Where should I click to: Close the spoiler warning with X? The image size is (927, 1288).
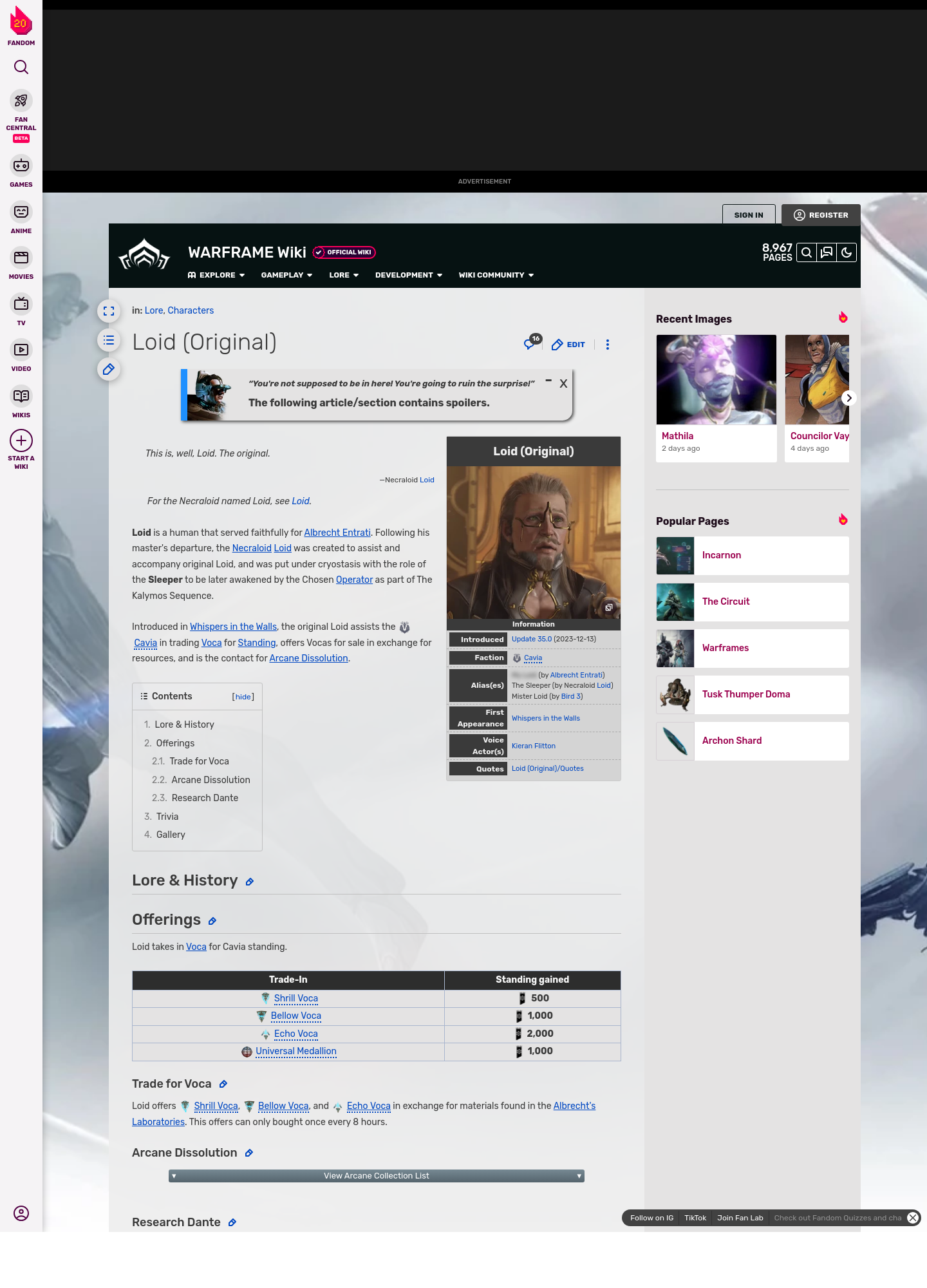(563, 384)
